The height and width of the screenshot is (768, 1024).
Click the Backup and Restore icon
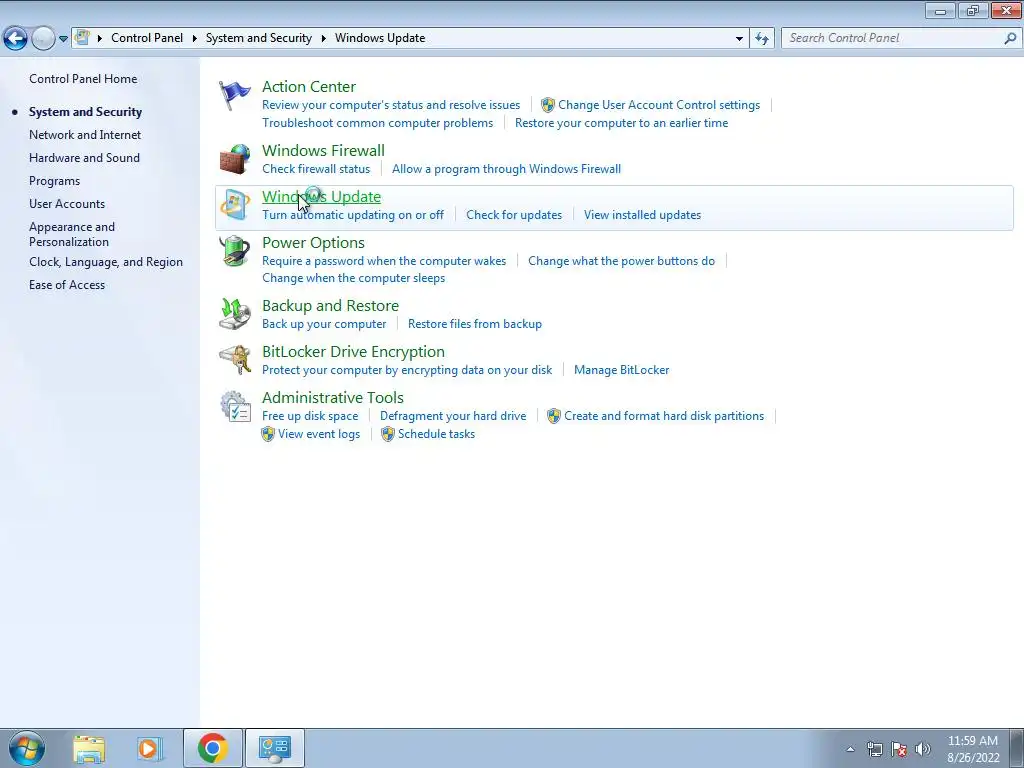[234, 314]
